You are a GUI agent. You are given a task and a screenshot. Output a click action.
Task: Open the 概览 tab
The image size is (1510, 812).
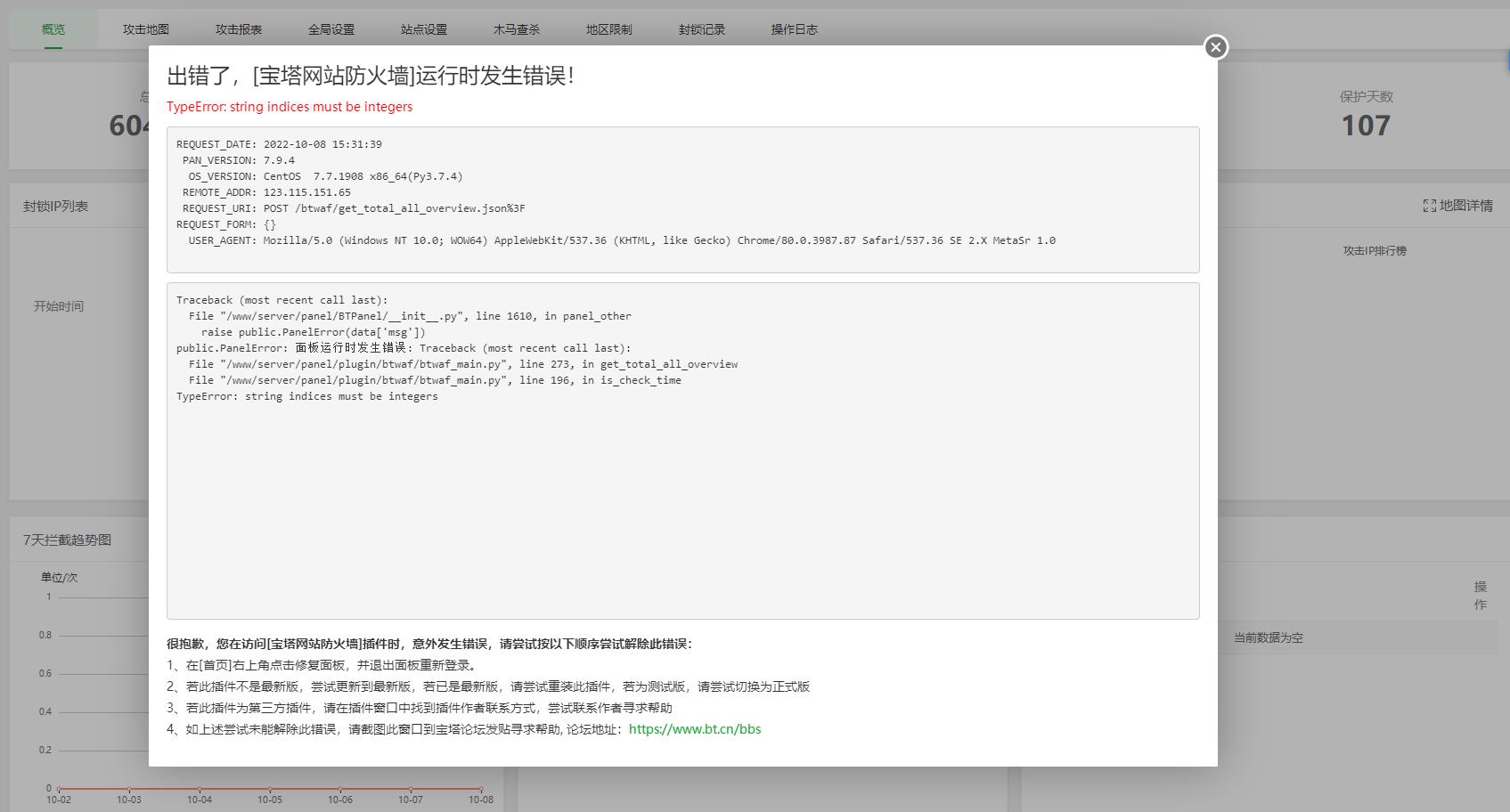(53, 29)
